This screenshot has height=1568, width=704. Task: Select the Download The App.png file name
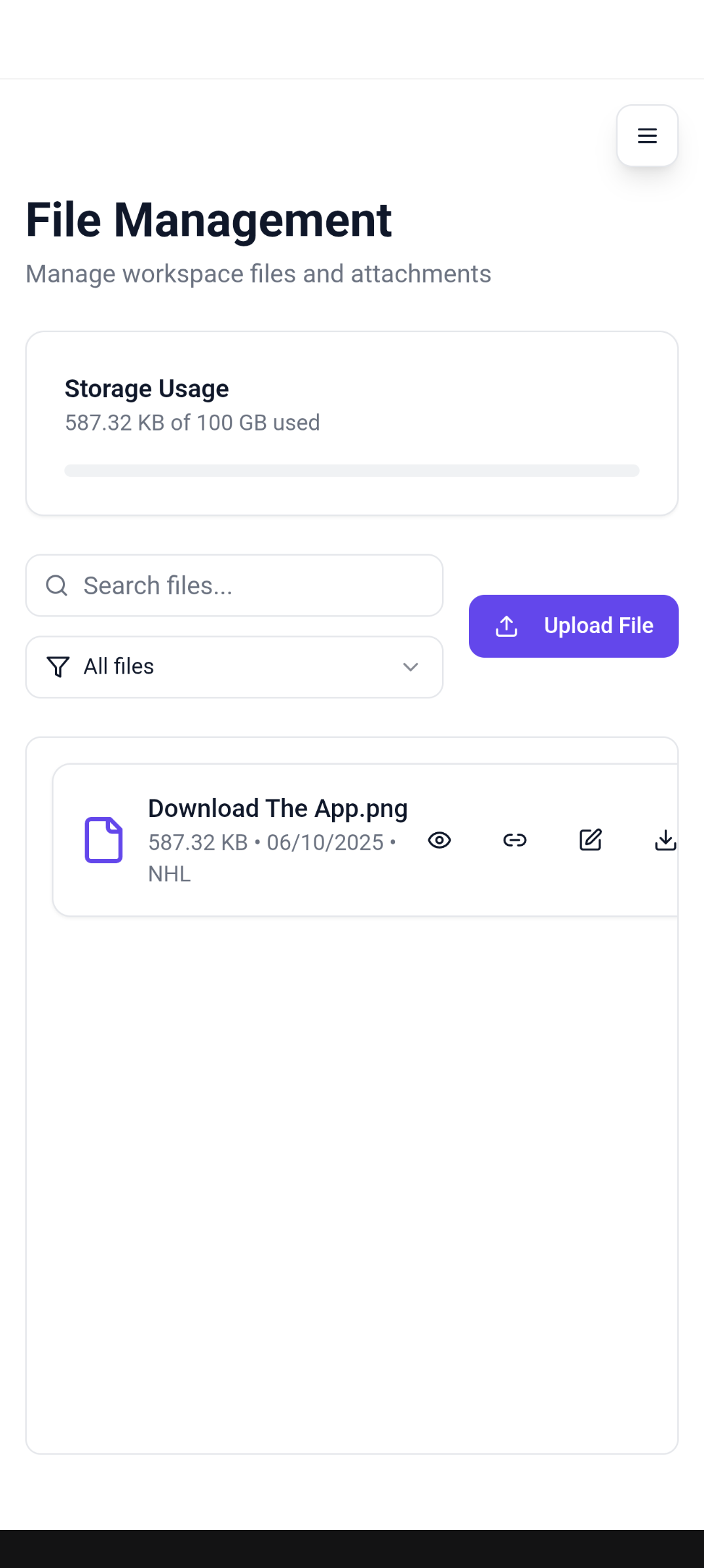click(x=278, y=809)
